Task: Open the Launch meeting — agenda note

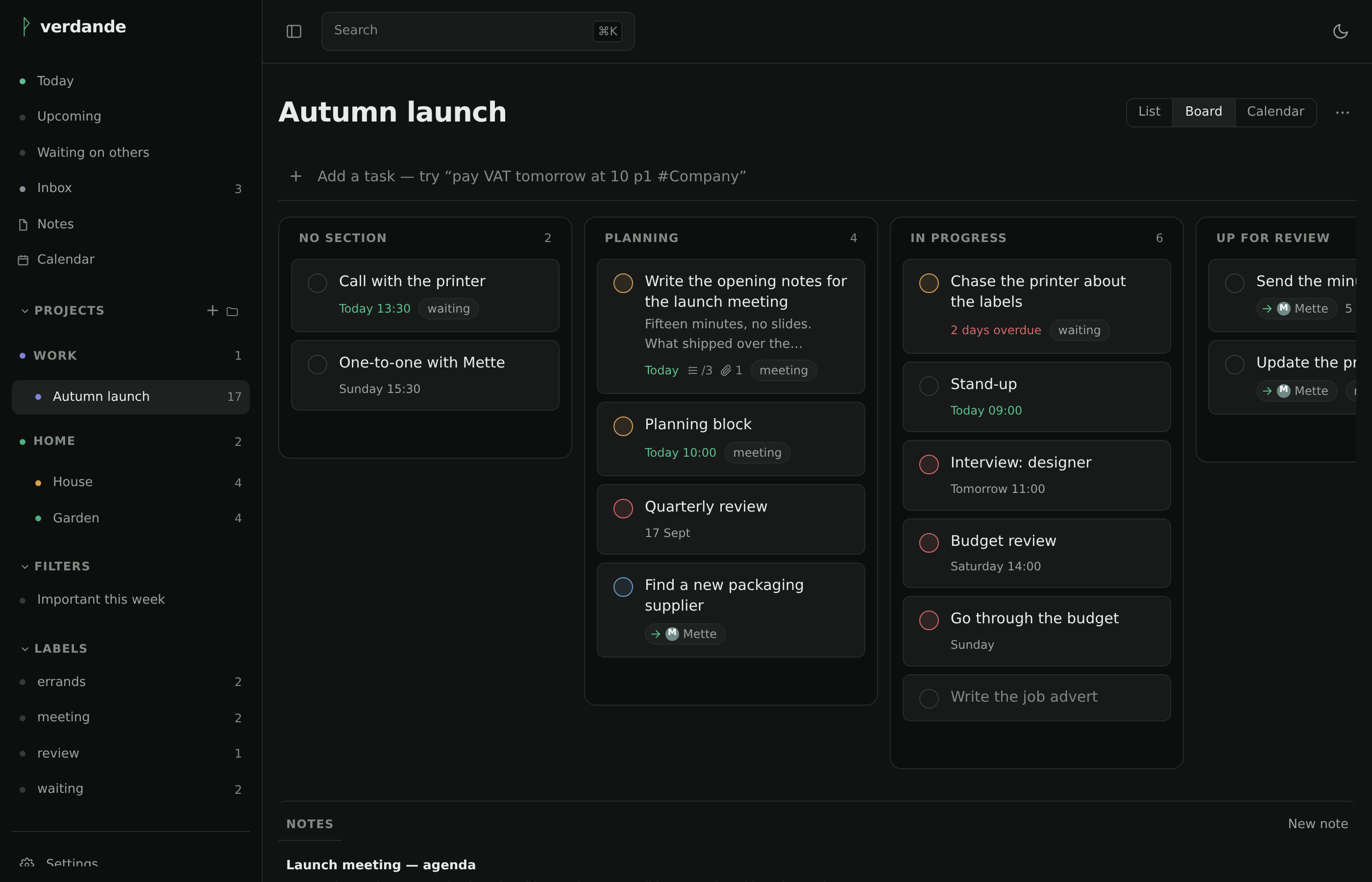Action: (x=381, y=865)
